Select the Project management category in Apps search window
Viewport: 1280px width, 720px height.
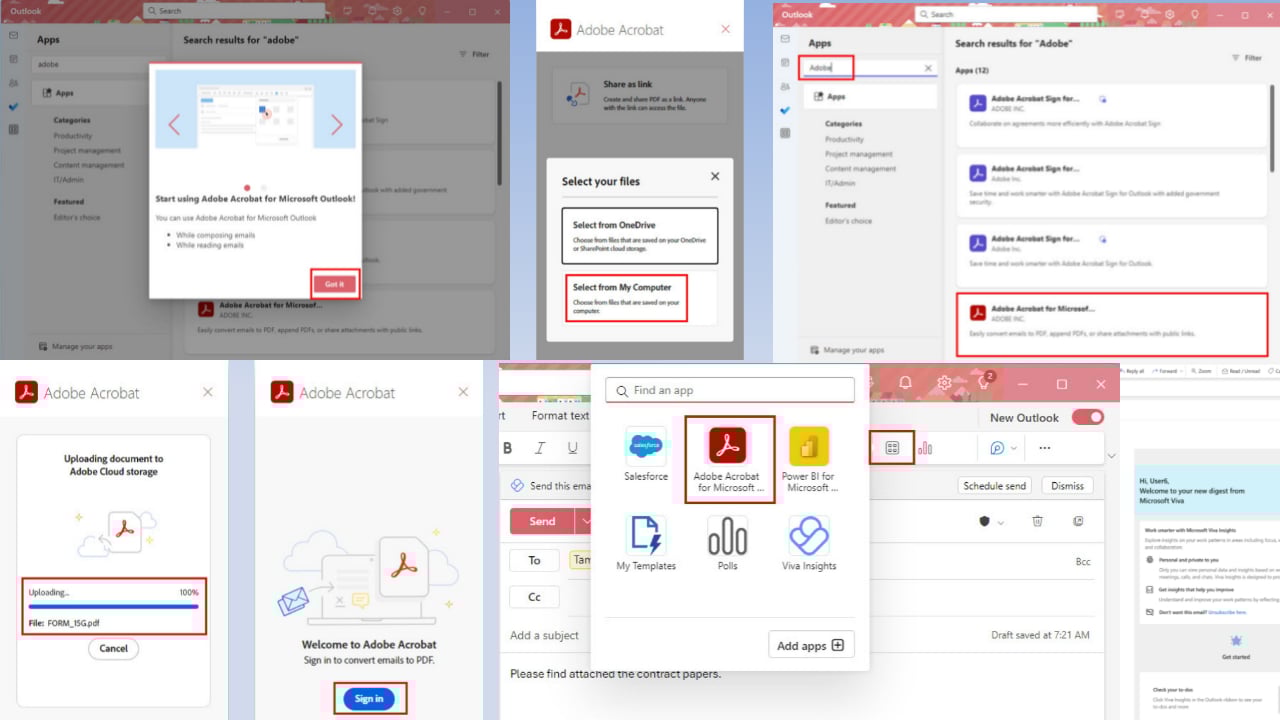click(859, 154)
